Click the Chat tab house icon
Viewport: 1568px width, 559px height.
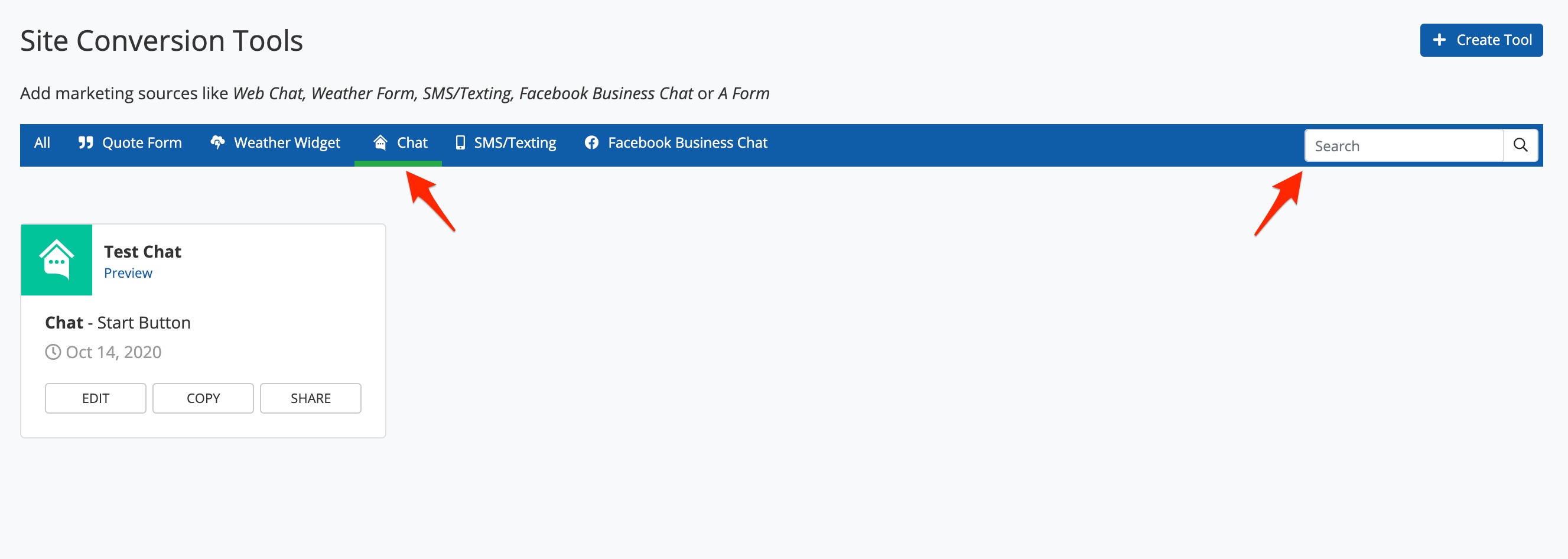(380, 142)
